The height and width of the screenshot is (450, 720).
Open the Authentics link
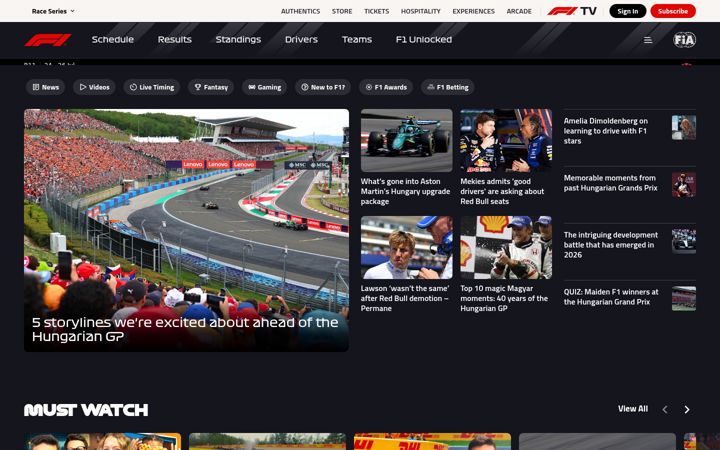(x=300, y=11)
